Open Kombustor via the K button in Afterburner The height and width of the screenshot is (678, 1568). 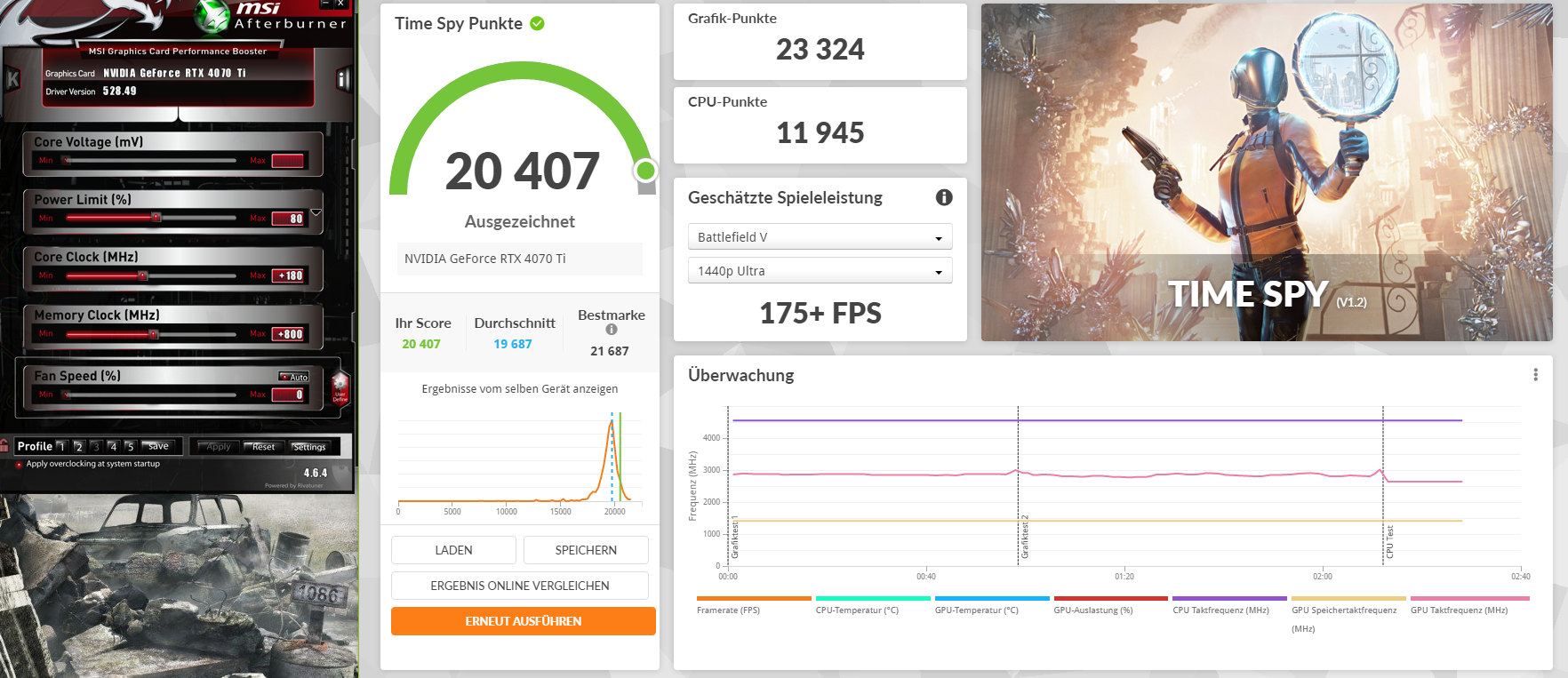click(12, 79)
